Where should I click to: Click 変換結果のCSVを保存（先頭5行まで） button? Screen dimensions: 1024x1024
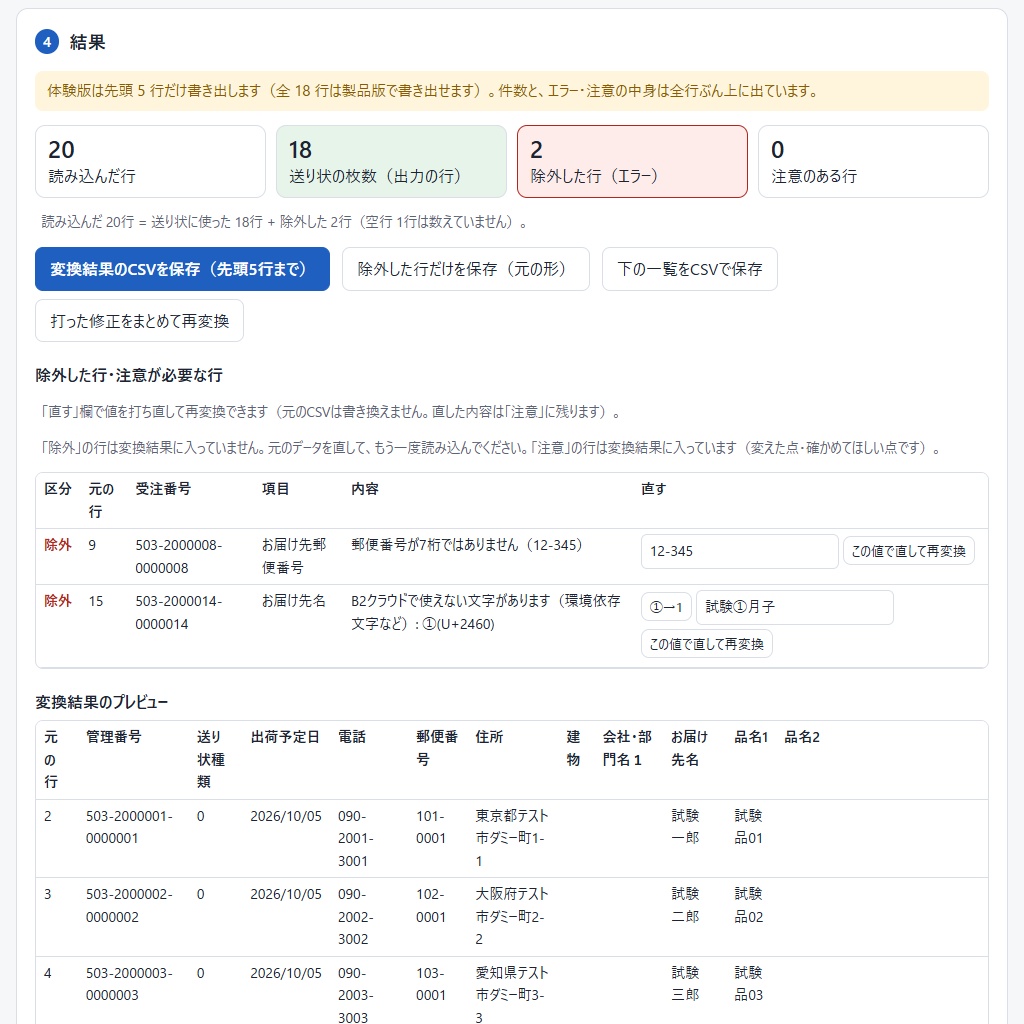[x=182, y=269]
